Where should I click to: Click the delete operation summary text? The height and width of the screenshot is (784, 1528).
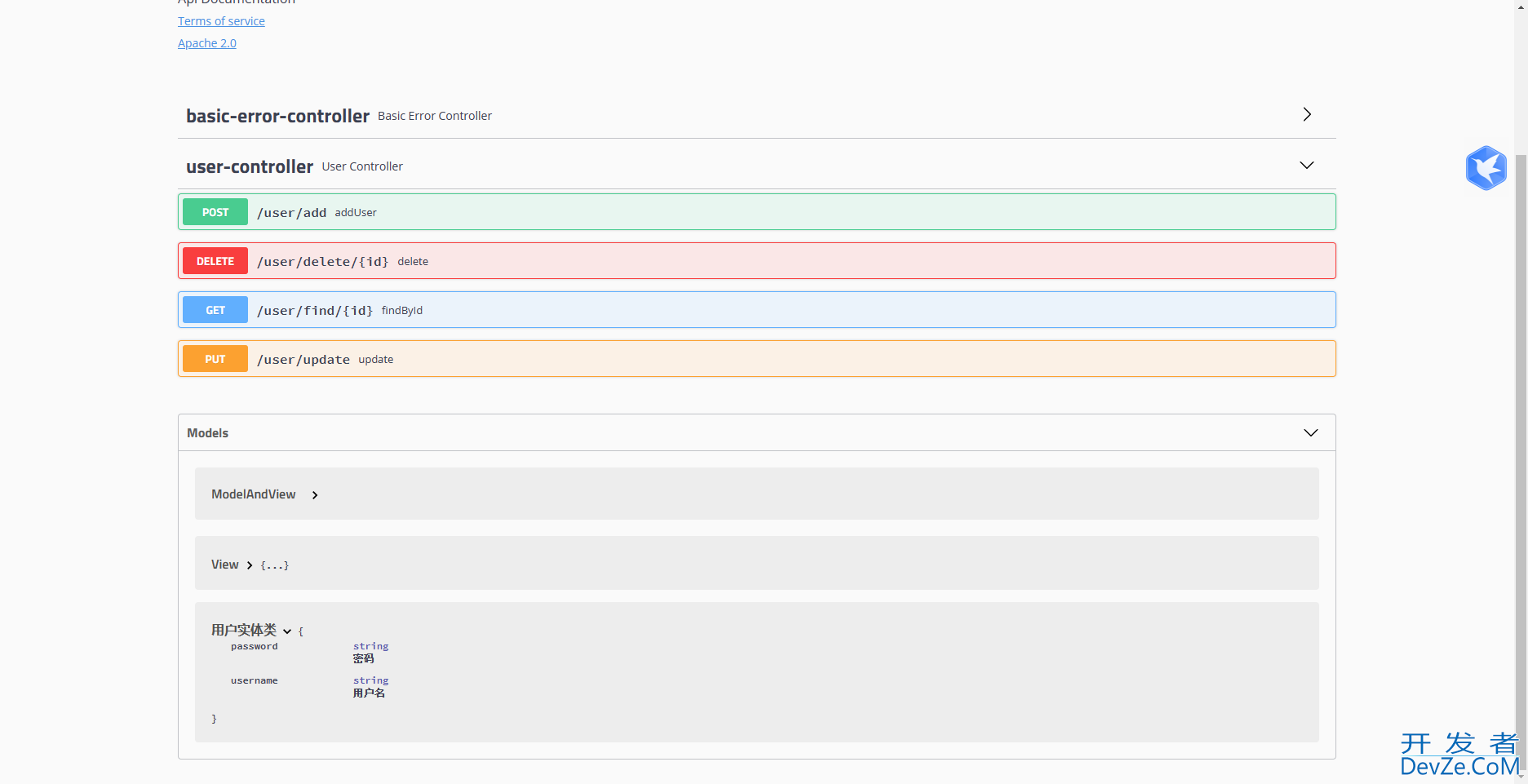(x=413, y=262)
